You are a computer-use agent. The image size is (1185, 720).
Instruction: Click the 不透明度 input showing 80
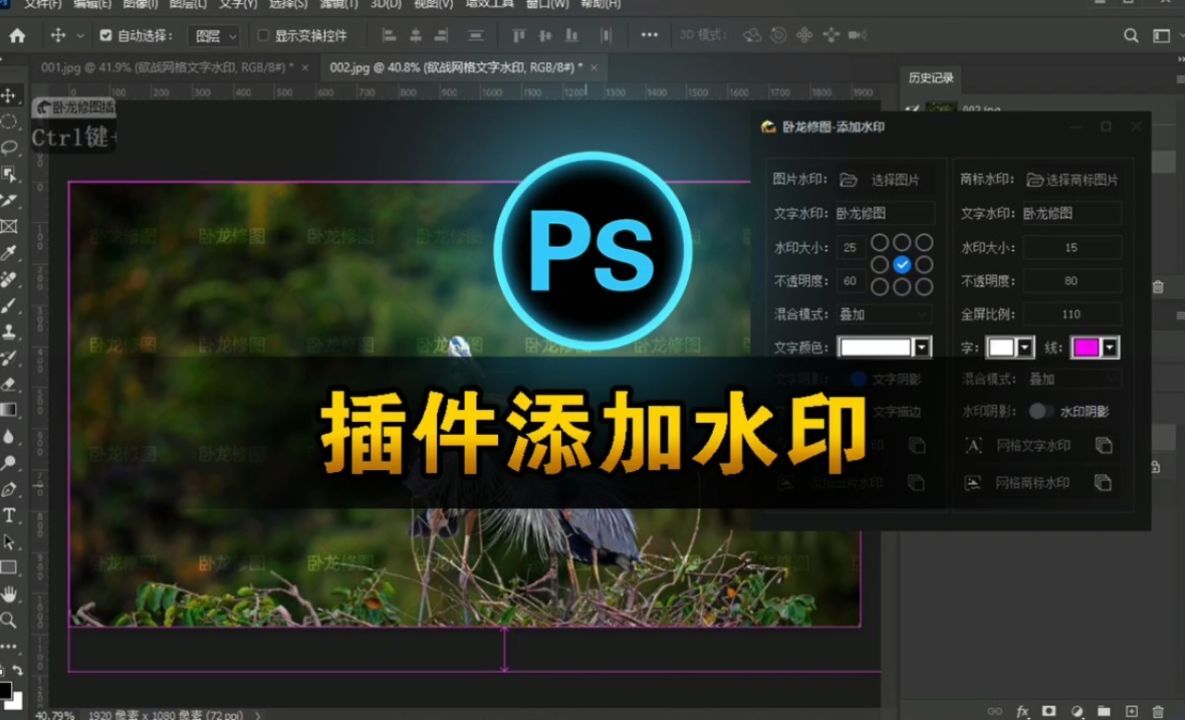coord(1072,281)
